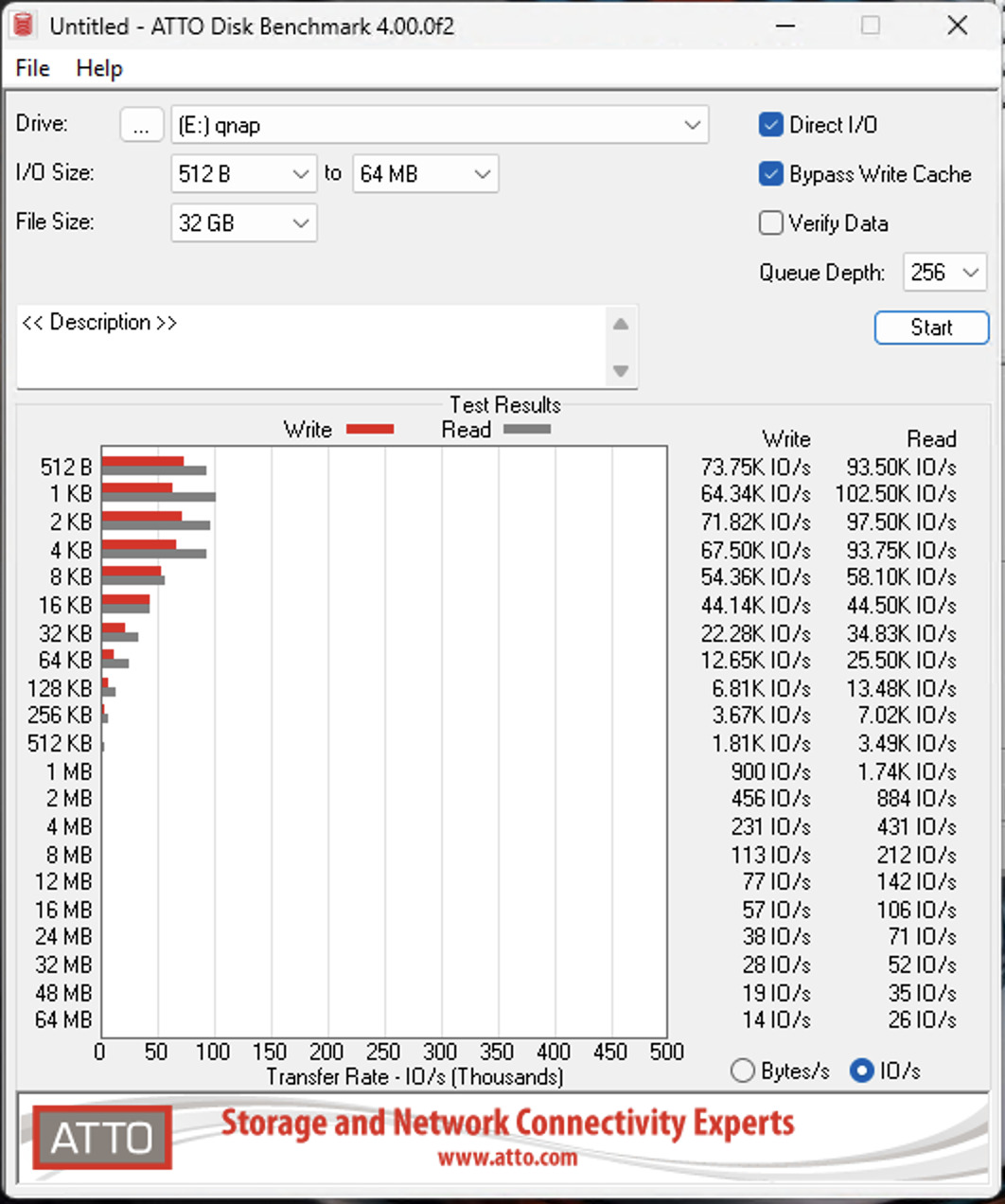Click the 34.83K IO/s read value
The width and height of the screenshot is (1005, 1204).
pos(901,633)
